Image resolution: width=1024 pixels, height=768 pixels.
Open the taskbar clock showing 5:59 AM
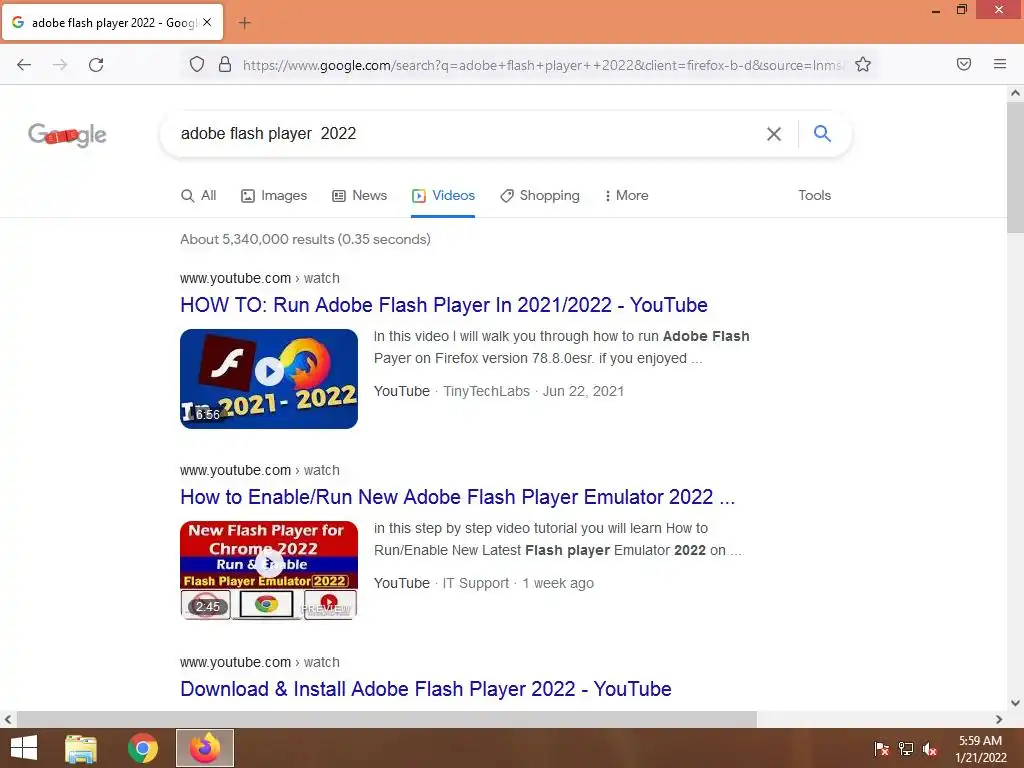[980, 749]
